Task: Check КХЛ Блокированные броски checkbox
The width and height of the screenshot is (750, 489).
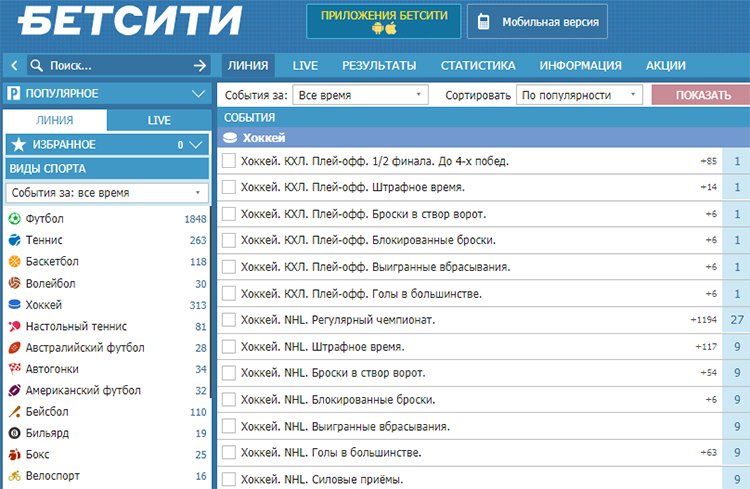Action: (229, 240)
